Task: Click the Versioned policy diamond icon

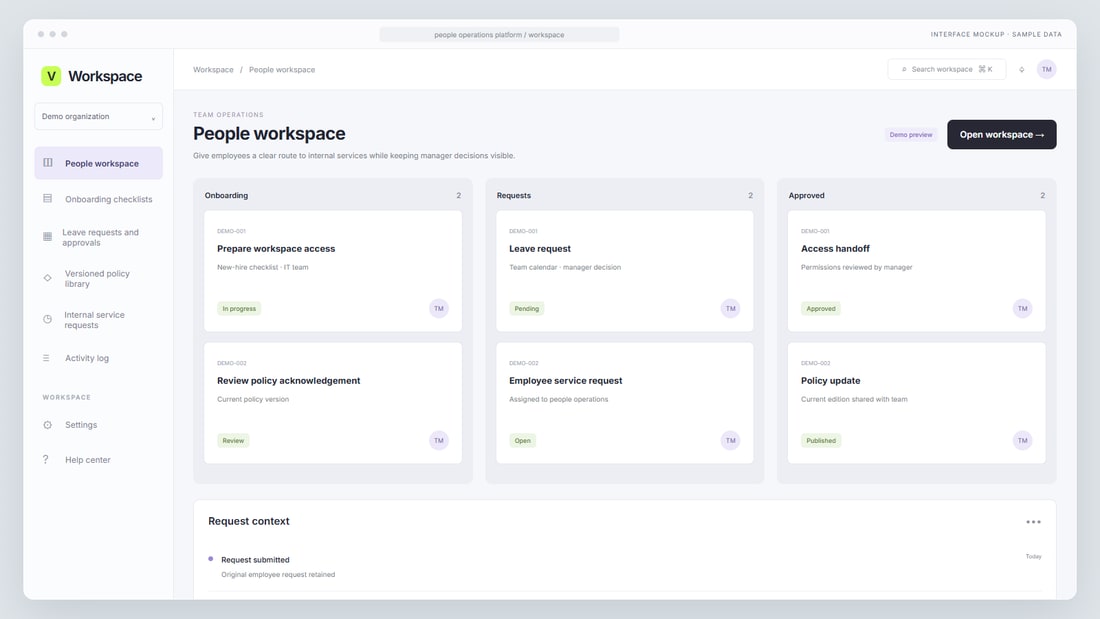Action: 48,278
